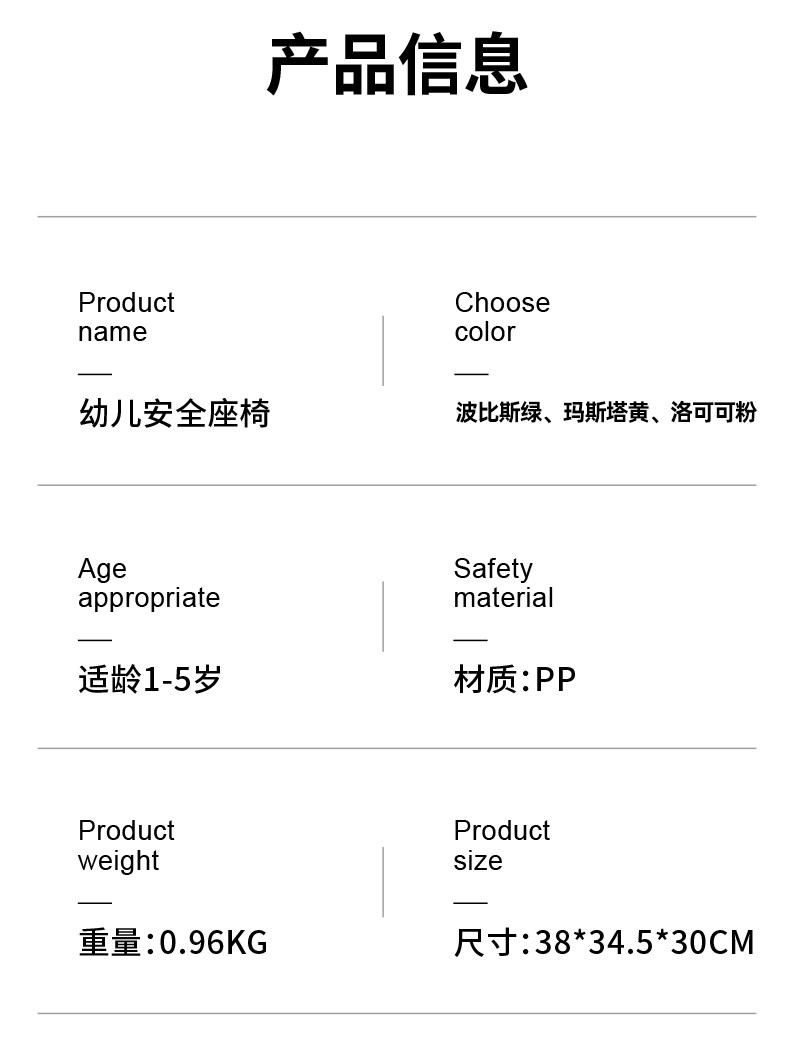790x1042 pixels.
Task: Click the "Age appropriate" label
Action: pos(148,583)
